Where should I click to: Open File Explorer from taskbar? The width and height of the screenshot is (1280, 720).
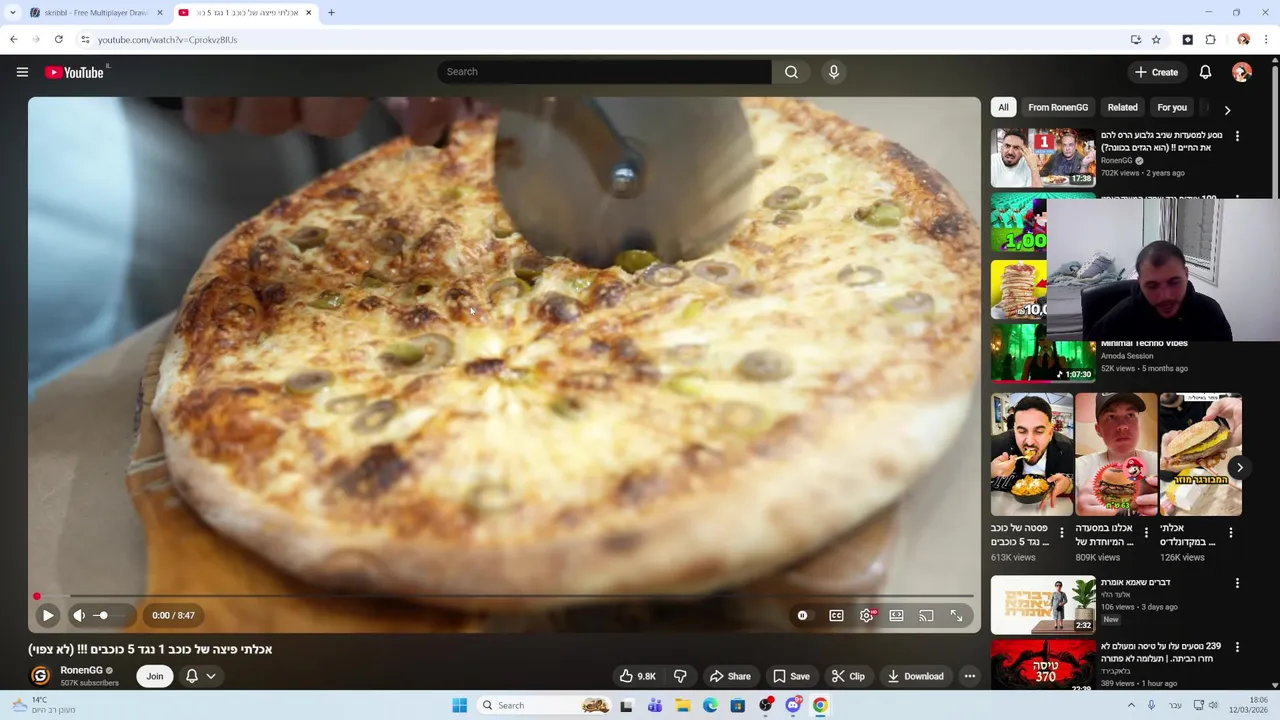pyautogui.click(x=683, y=705)
